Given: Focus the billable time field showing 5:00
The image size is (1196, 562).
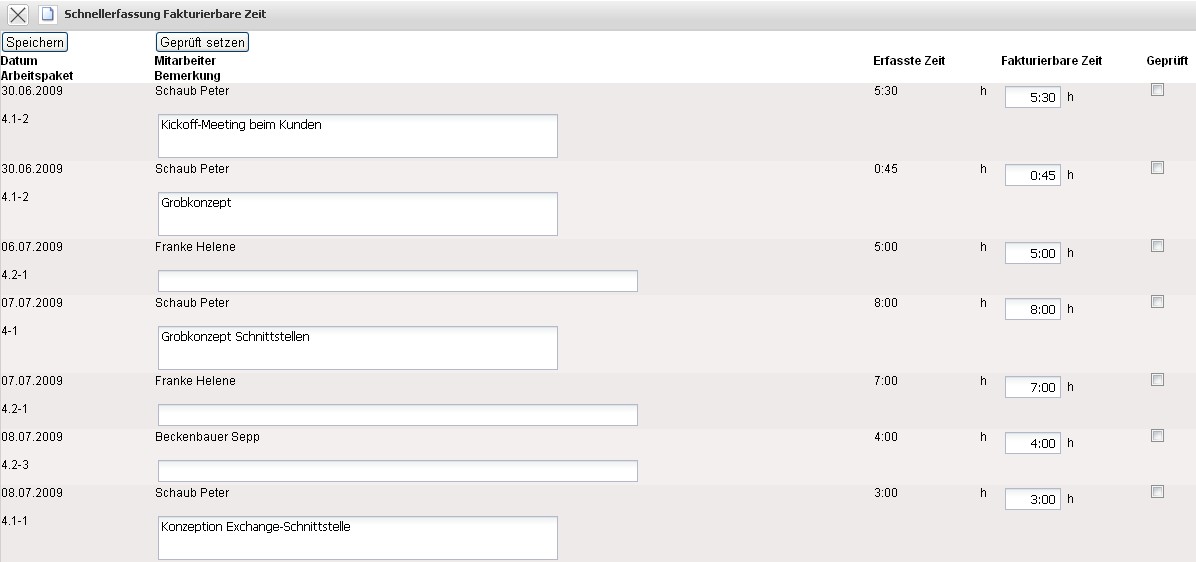Looking at the screenshot, I should 1032,254.
